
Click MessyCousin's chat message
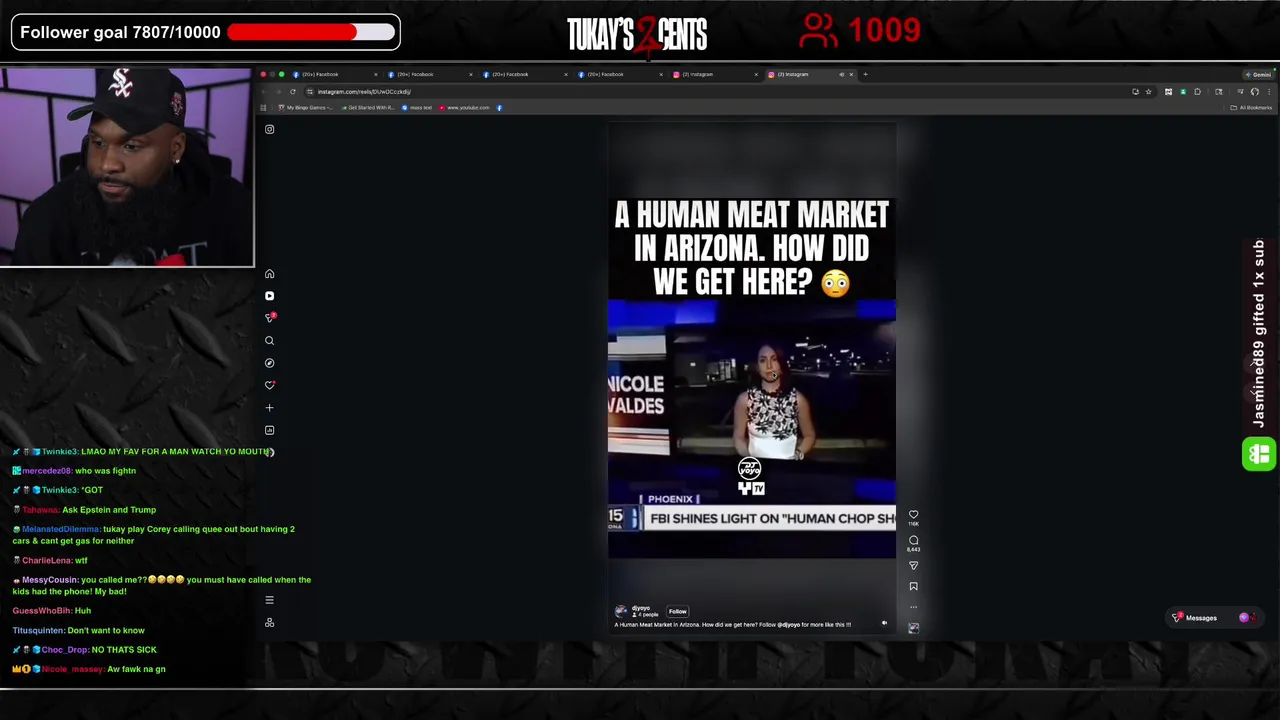pos(162,585)
